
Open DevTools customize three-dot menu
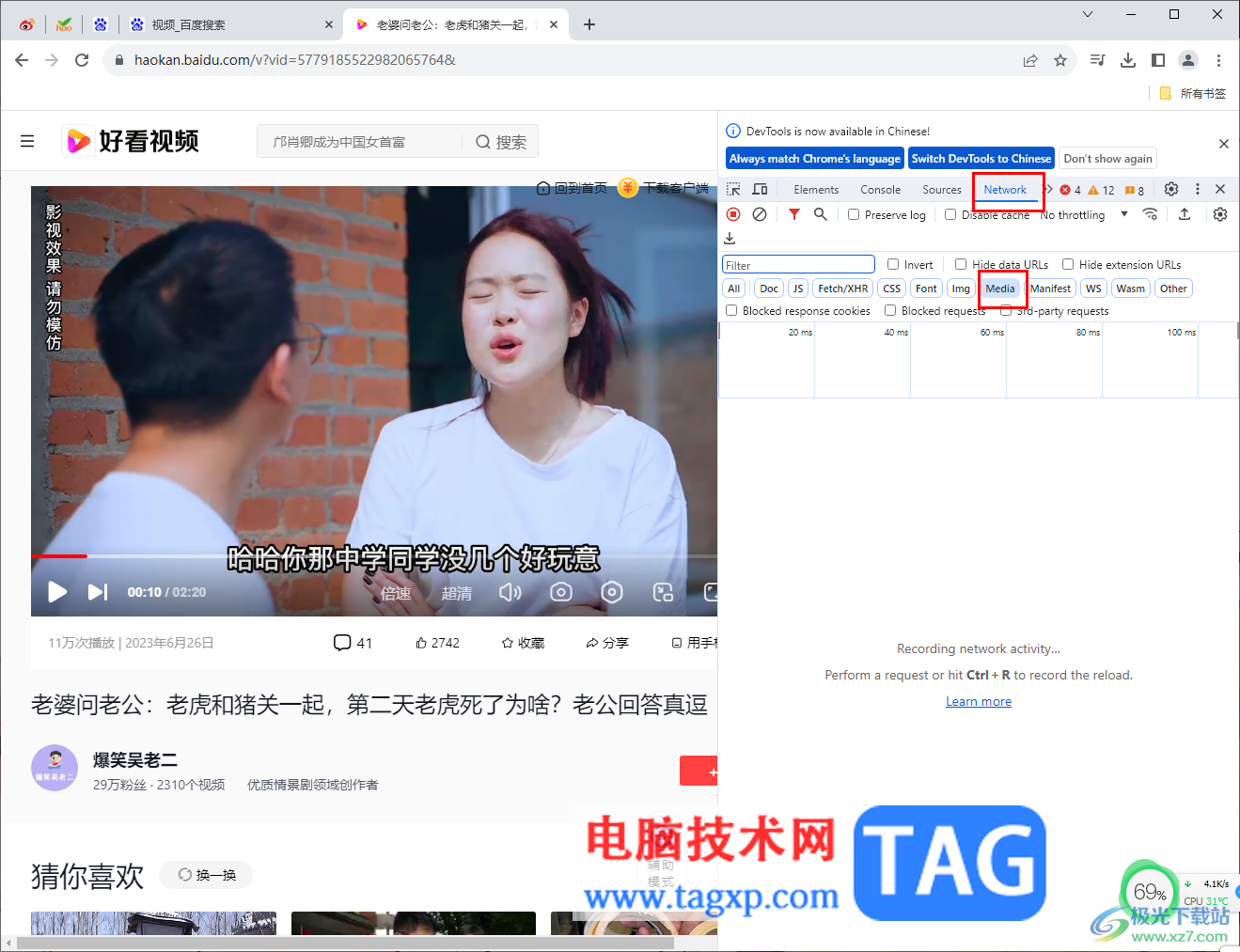coord(1198,189)
